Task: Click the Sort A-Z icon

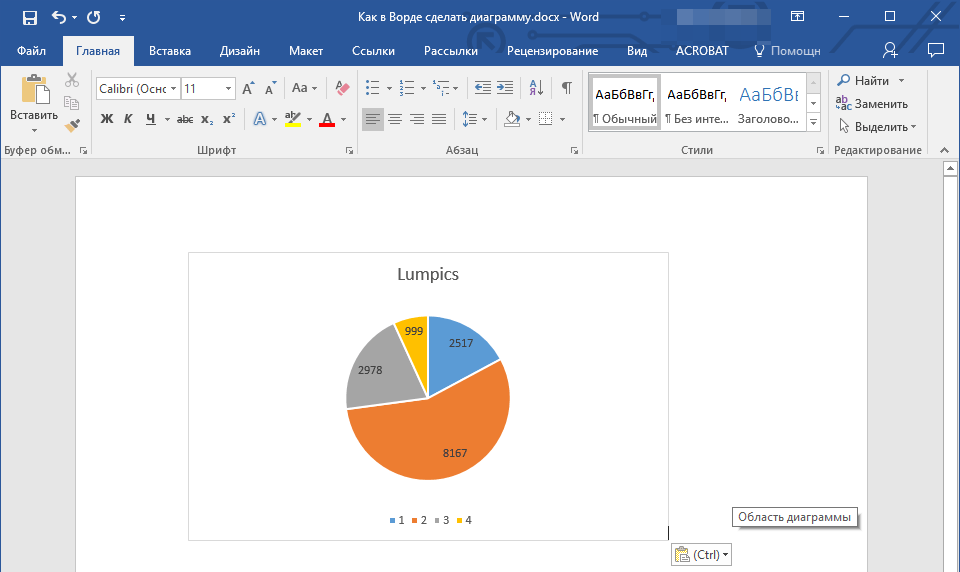Action: [536, 88]
